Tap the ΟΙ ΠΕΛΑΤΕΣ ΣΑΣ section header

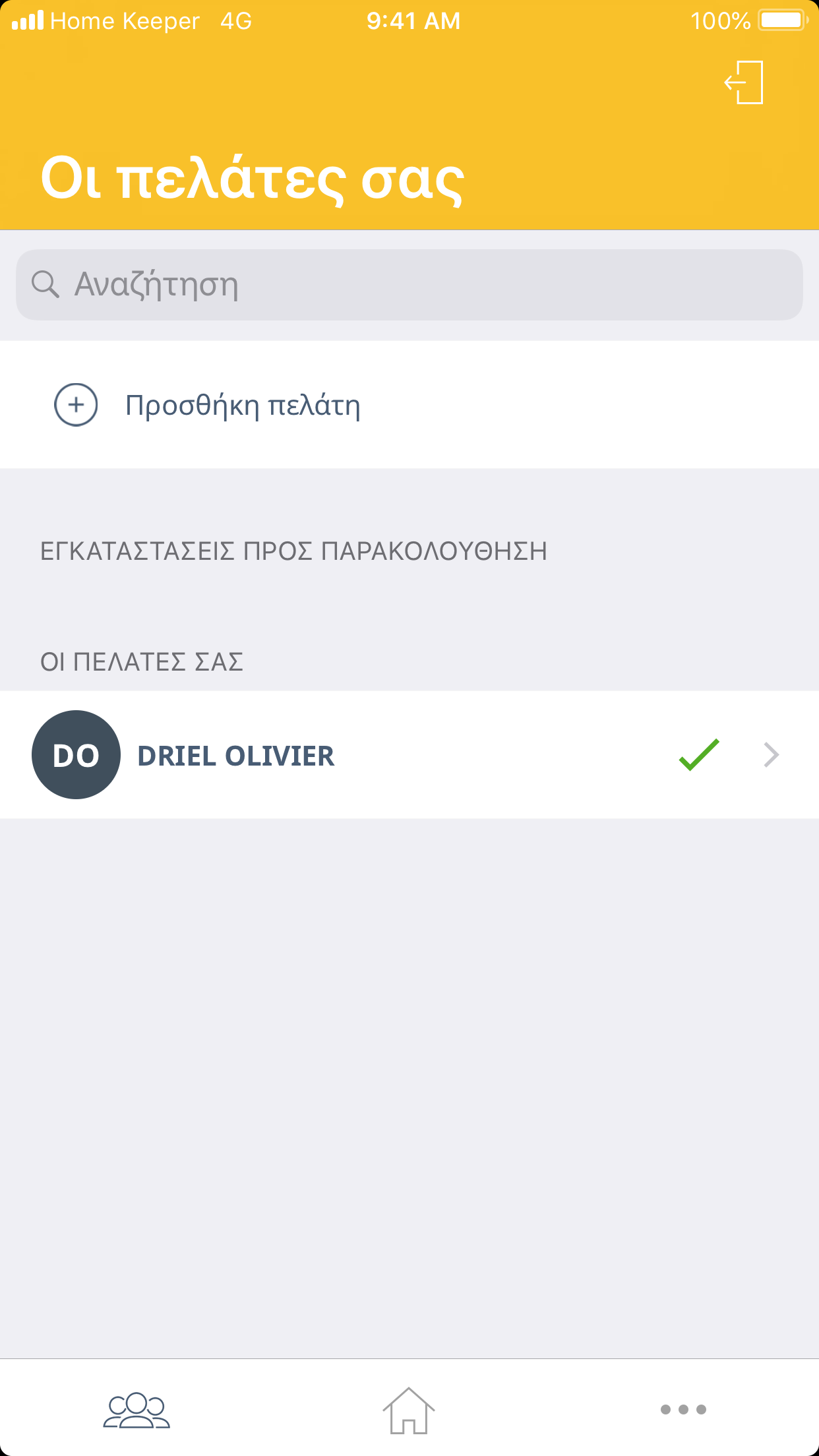(142, 661)
